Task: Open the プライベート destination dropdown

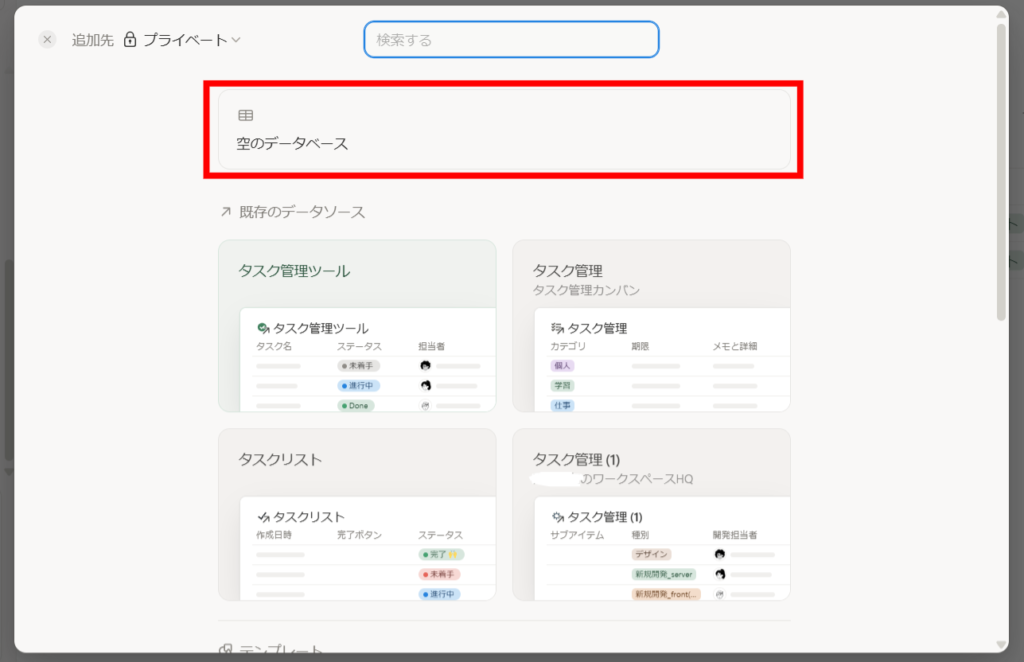Action: [x=182, y=40]
